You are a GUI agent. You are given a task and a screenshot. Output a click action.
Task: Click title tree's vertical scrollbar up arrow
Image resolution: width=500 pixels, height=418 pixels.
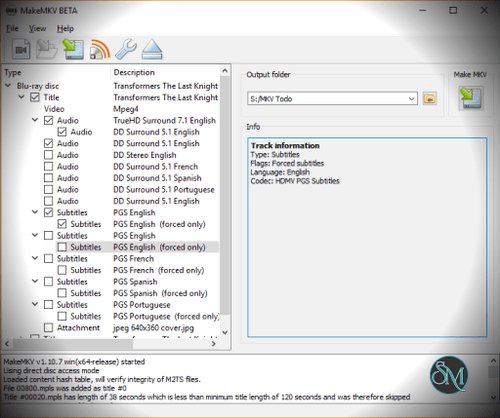(225, 71)
